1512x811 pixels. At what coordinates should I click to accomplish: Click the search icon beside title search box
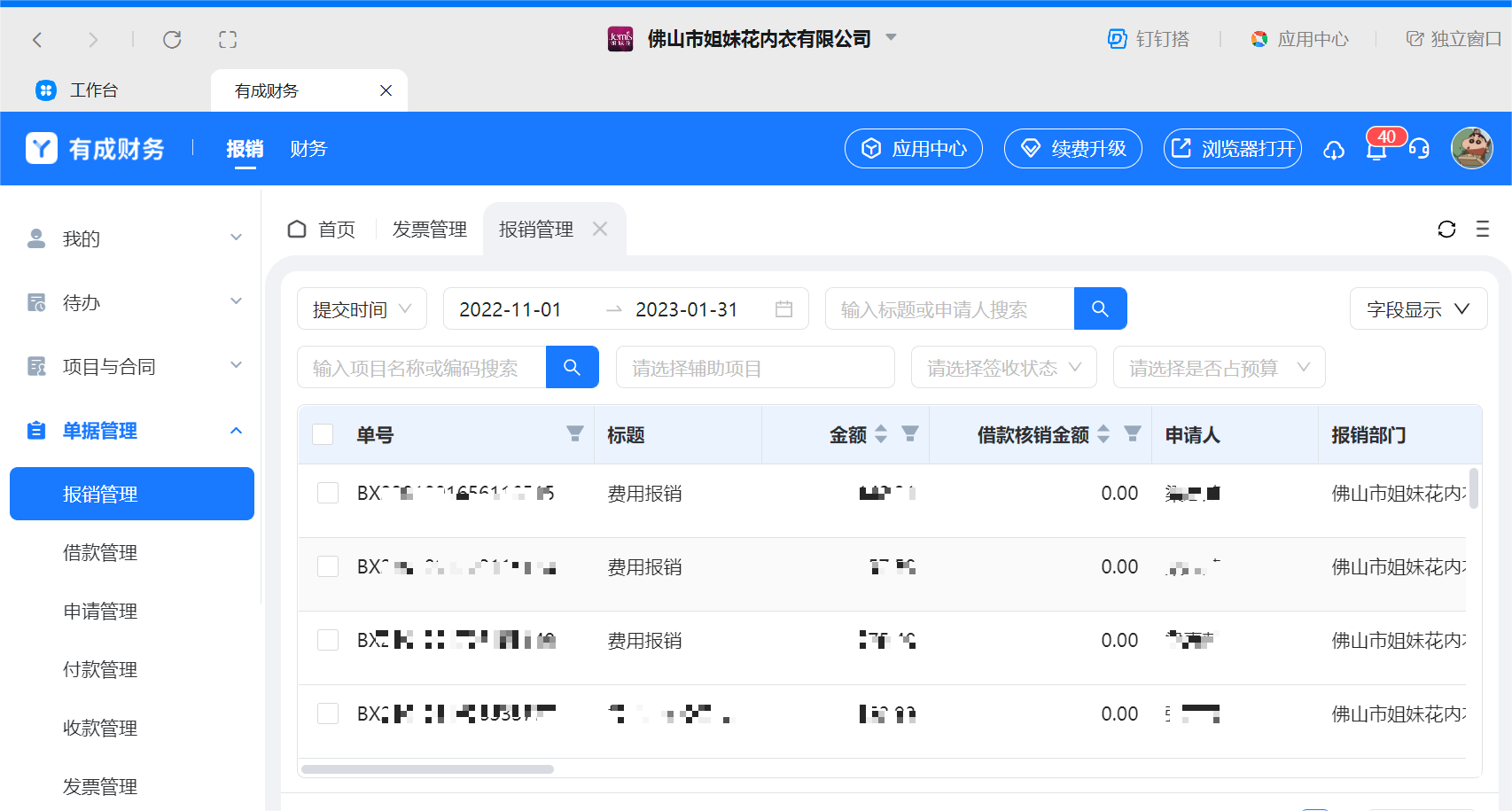(1100, 308)
